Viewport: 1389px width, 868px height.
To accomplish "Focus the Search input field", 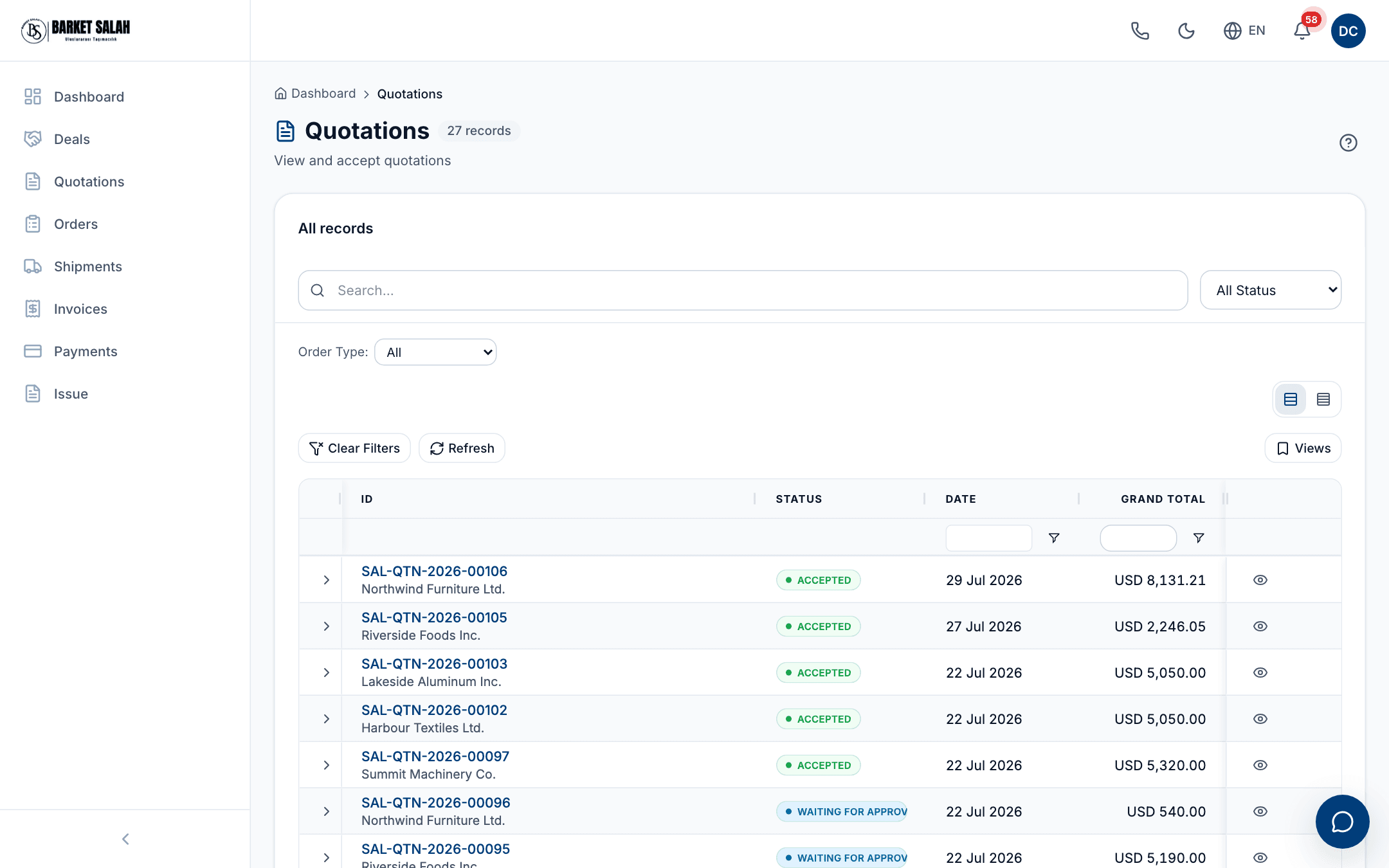I will coord(743,291).
